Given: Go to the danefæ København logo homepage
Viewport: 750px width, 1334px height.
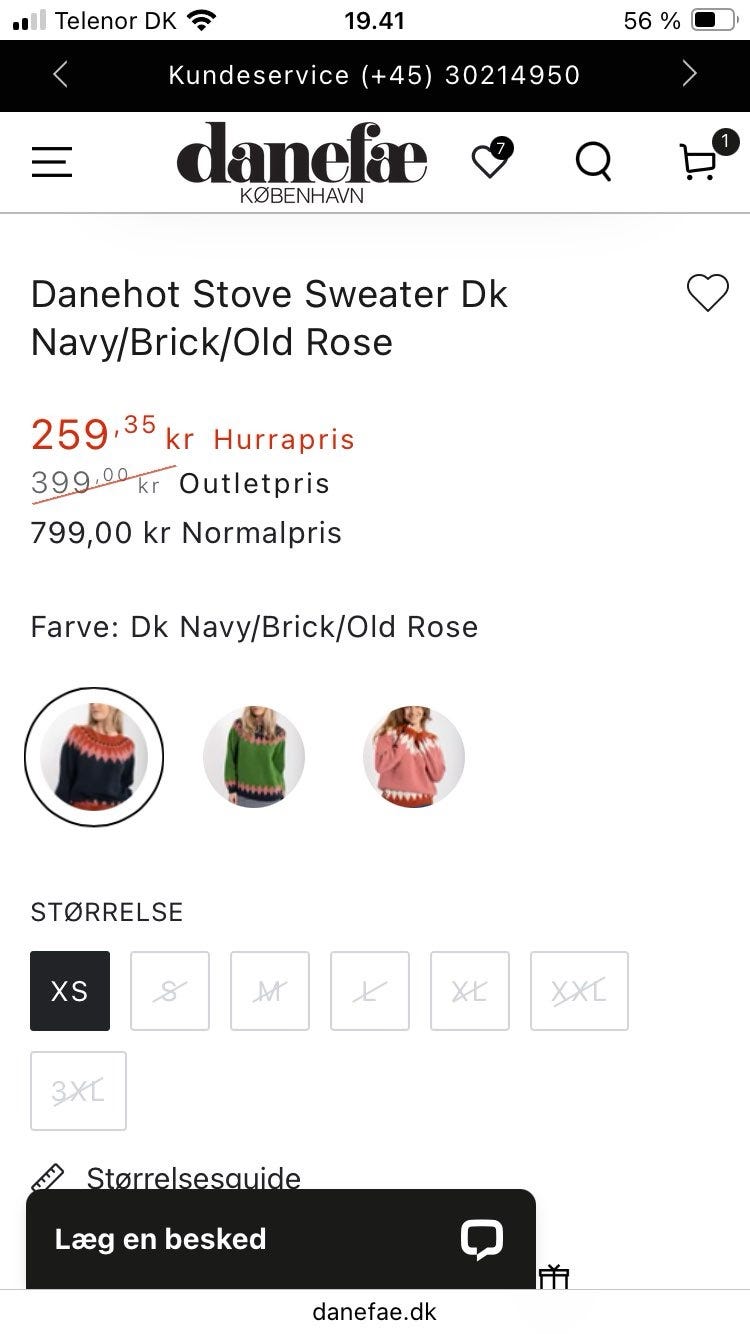Looking at the screenshot, I should (x=302, y=162).
